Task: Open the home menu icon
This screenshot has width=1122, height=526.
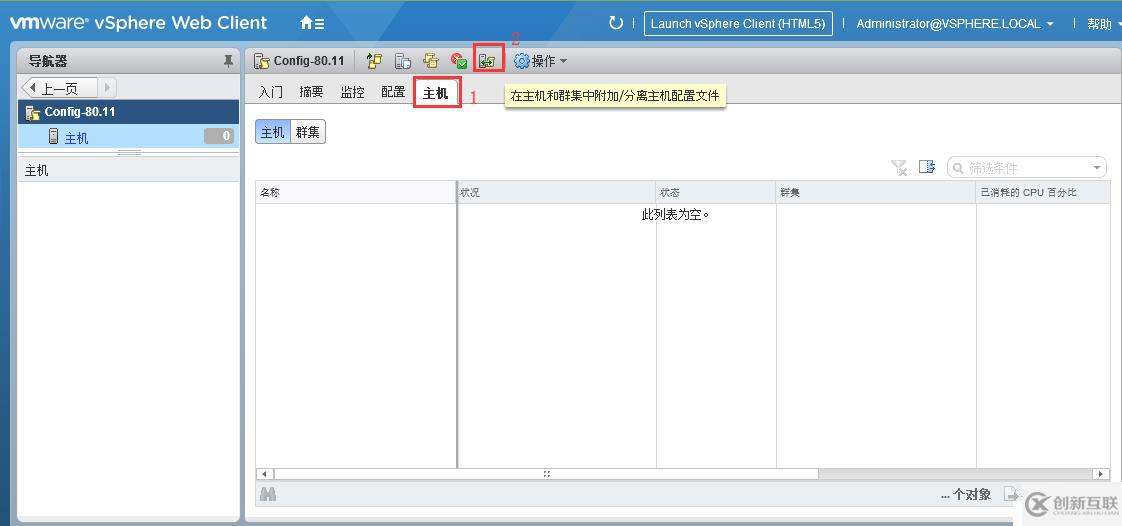Action: pyautogui.click(x=312, y=24)
